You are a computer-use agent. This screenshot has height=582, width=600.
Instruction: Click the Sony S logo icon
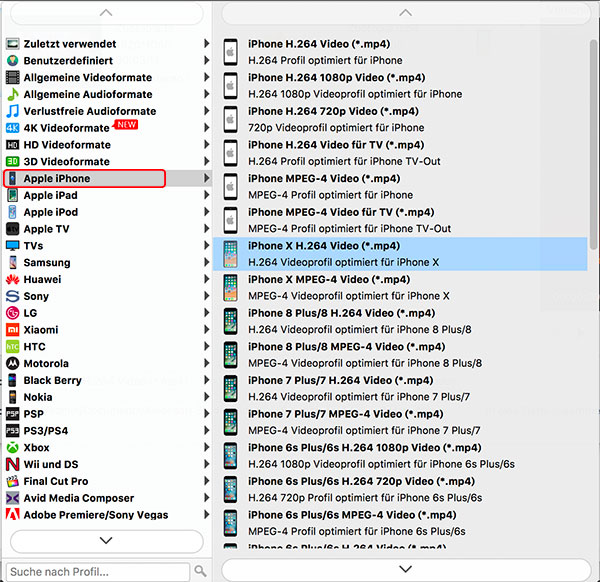[x=13, y=296]
